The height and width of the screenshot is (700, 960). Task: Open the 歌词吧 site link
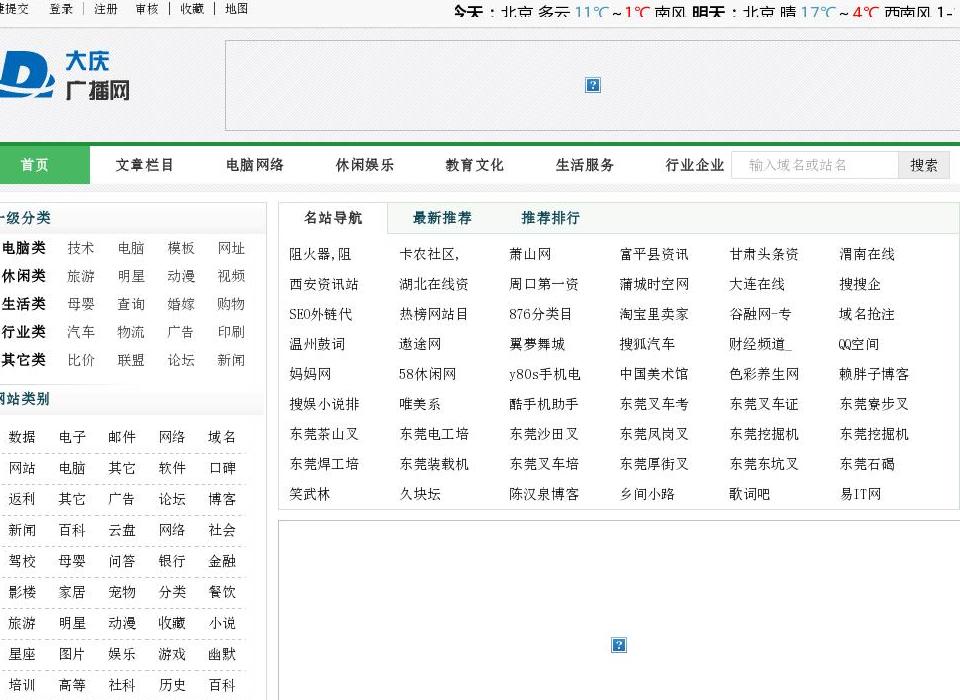point(749,494)
